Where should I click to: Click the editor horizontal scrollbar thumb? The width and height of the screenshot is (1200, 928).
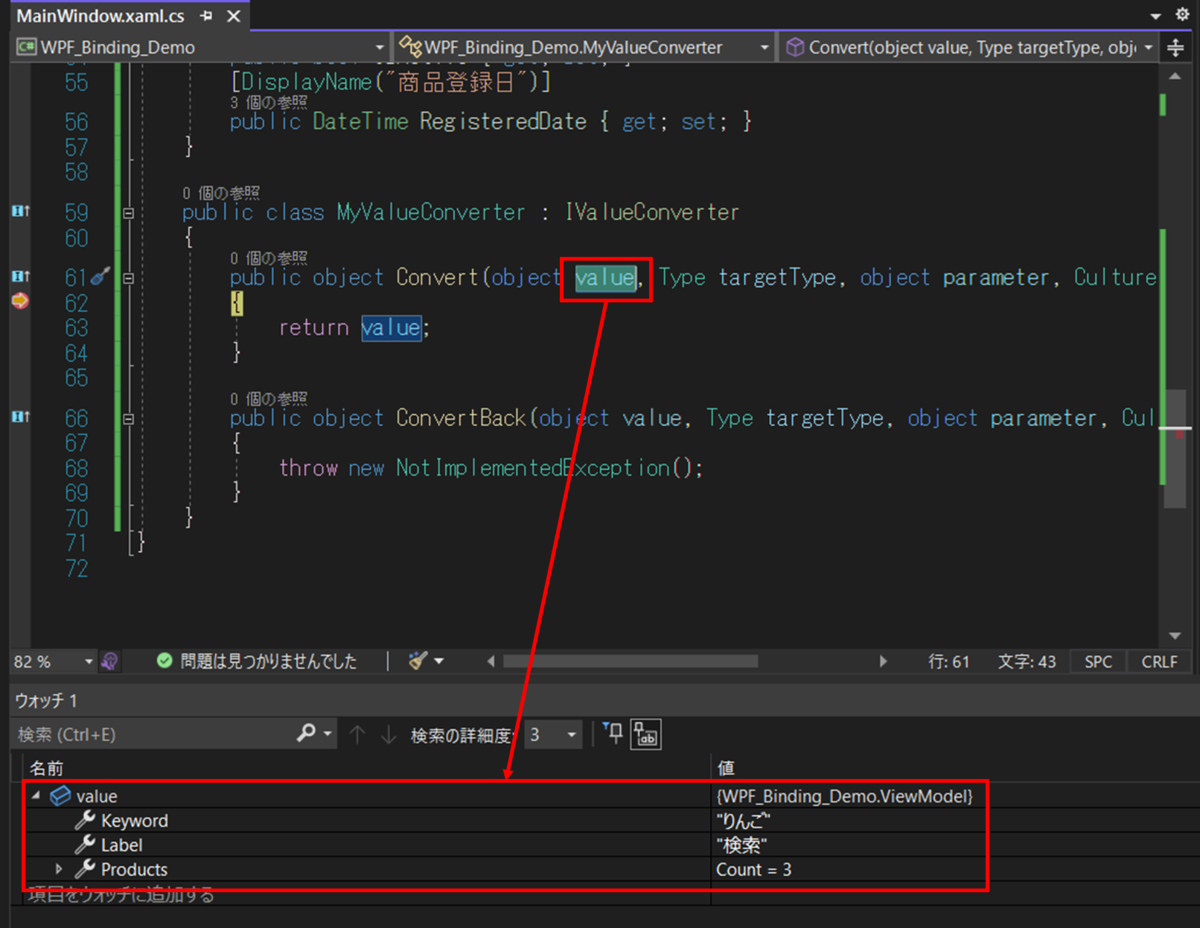630,661
